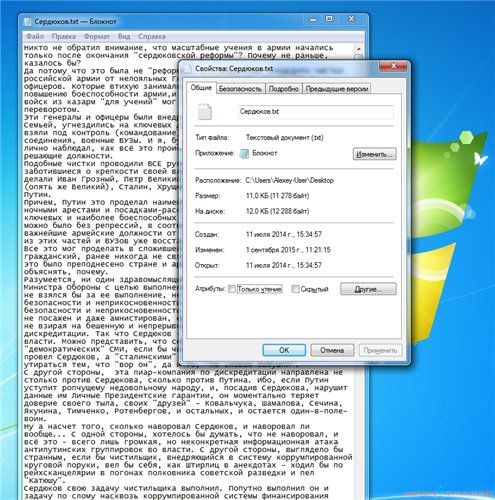
Task: Toggle the Только чтение checkbox
Action: coord(232,289)
